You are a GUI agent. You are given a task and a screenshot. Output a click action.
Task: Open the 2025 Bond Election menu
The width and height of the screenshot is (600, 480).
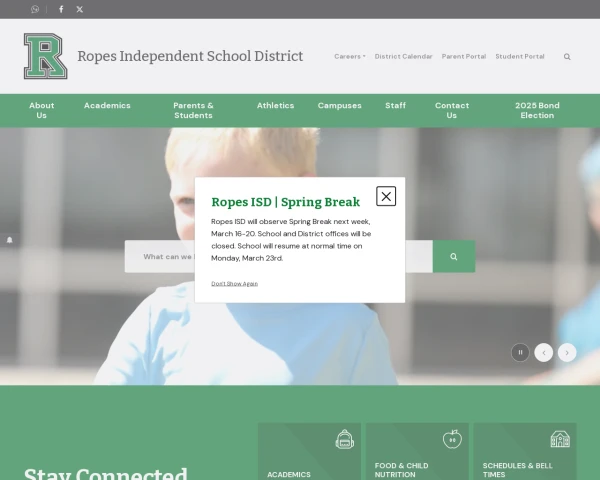[537, 110]
